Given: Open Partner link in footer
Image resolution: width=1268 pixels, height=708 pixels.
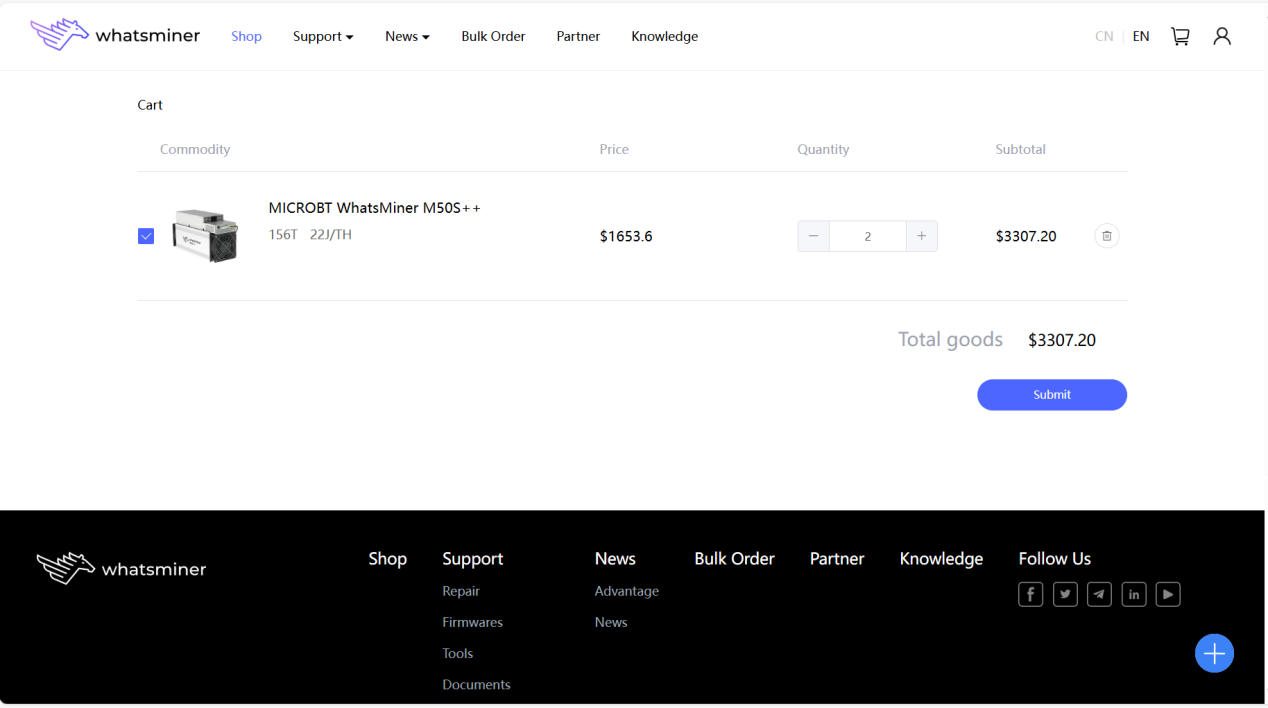Looking at the screenshot, I should coord(837,559).
